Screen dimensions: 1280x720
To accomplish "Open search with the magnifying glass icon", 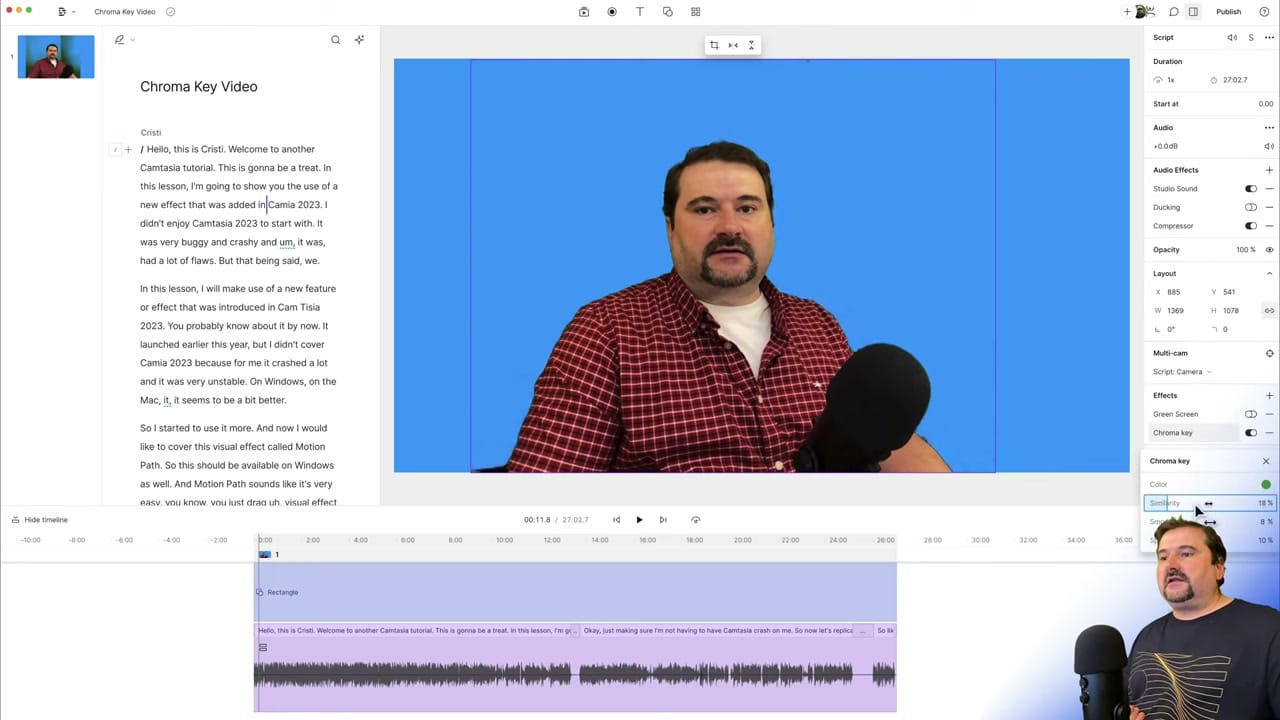I will 336,39.
